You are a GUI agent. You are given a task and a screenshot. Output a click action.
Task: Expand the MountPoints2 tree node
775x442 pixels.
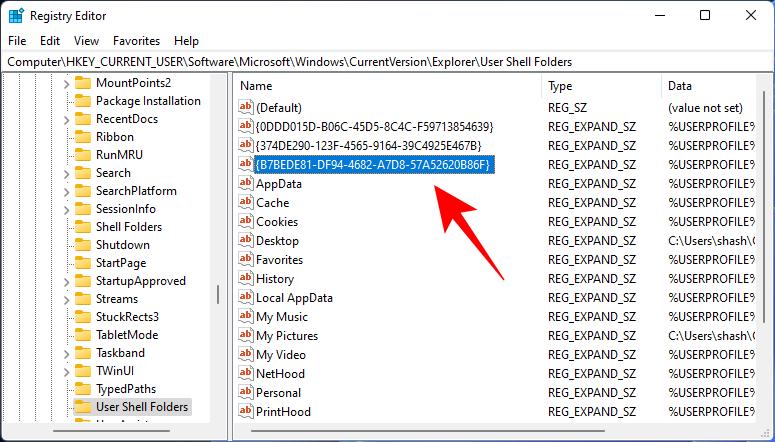(67, 83)
